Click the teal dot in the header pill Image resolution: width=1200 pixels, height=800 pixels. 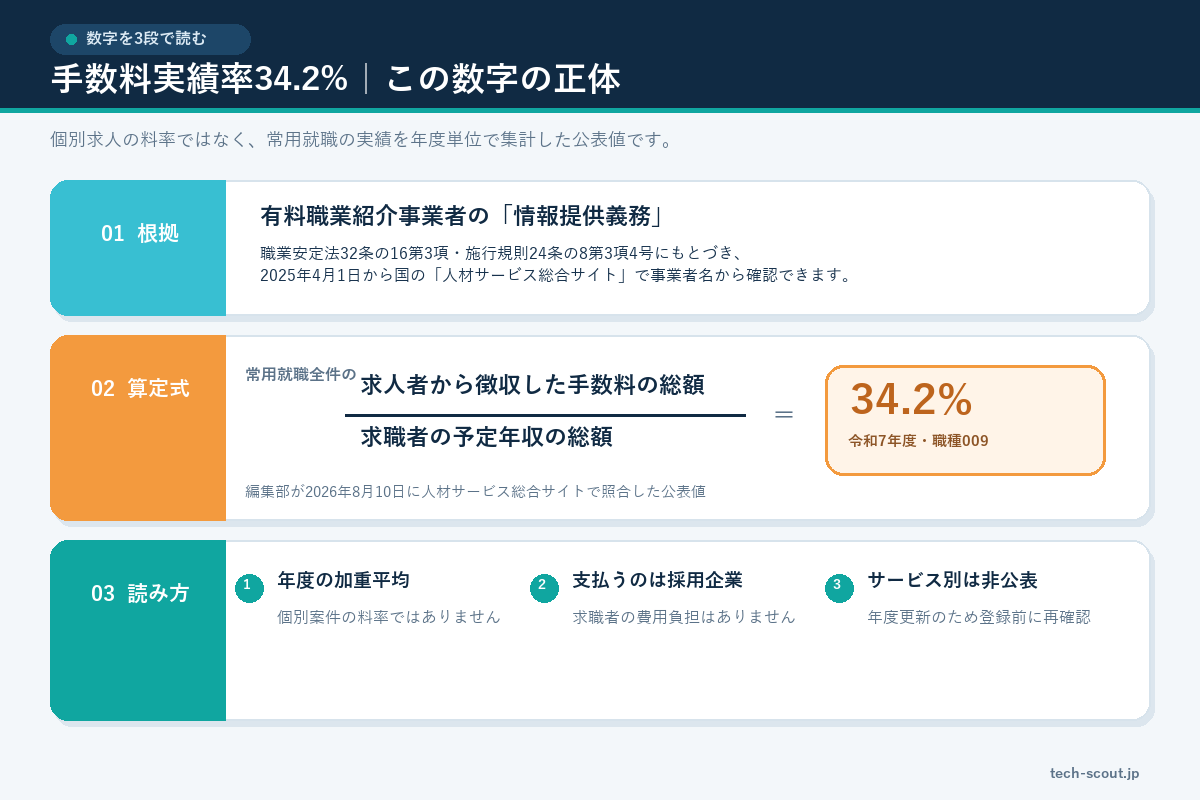[x=71, y=39]
